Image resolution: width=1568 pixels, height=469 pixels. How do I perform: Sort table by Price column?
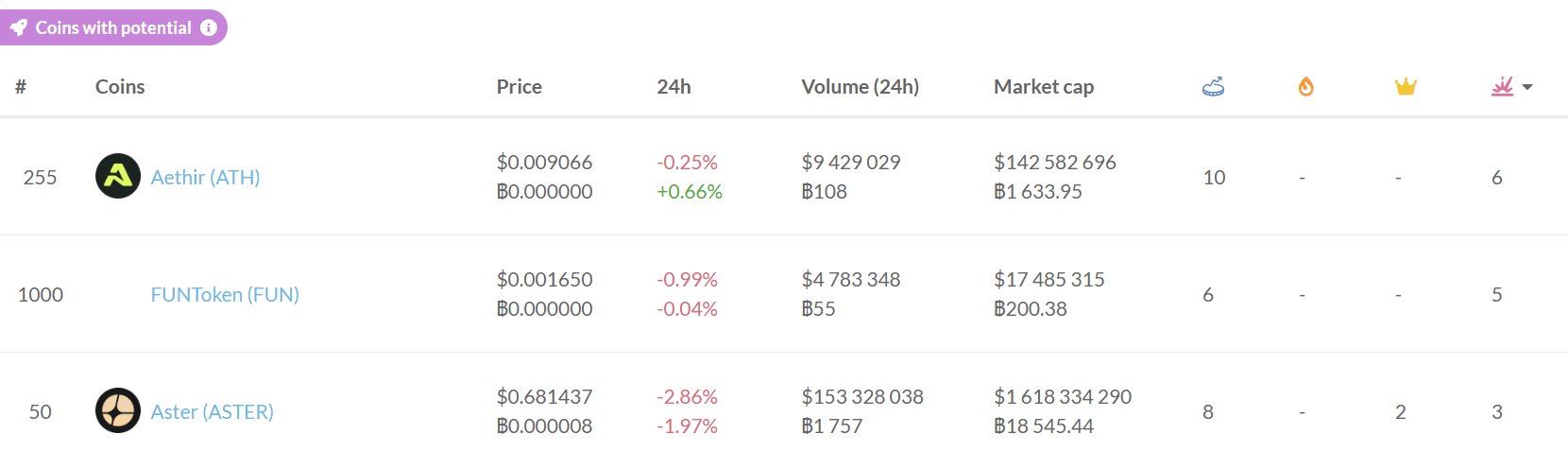(519, 87)
